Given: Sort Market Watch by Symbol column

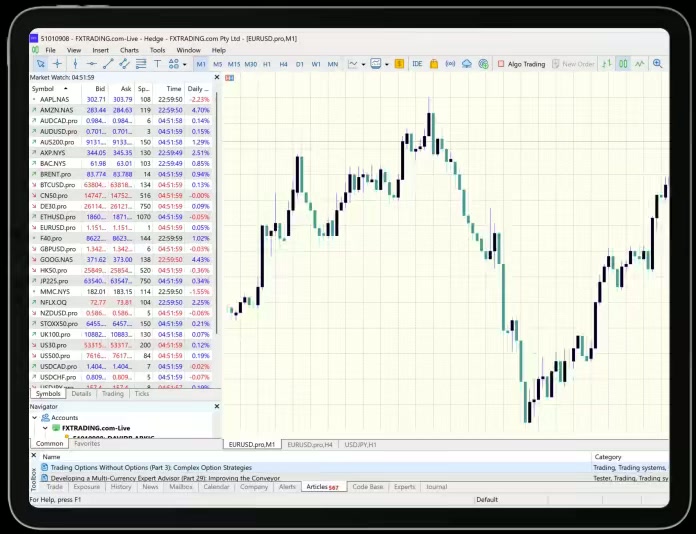Looking at the screenshot, I should tap(49, 89).
